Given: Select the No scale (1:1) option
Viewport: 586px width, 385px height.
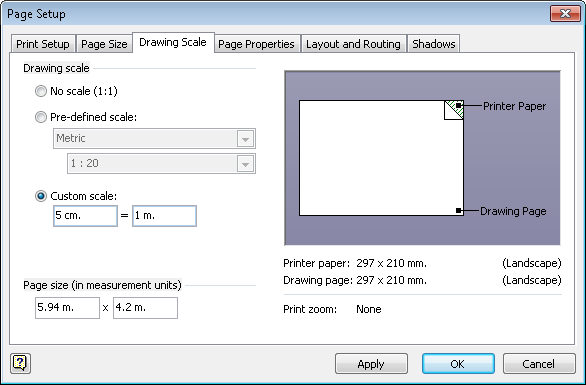Looking at the screenshot, I should (41, 91).
